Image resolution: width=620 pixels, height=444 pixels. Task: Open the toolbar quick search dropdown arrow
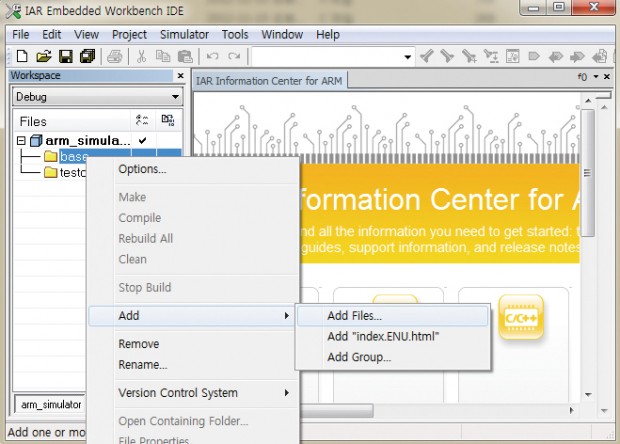pyautogui.click(x=408, y=57)
